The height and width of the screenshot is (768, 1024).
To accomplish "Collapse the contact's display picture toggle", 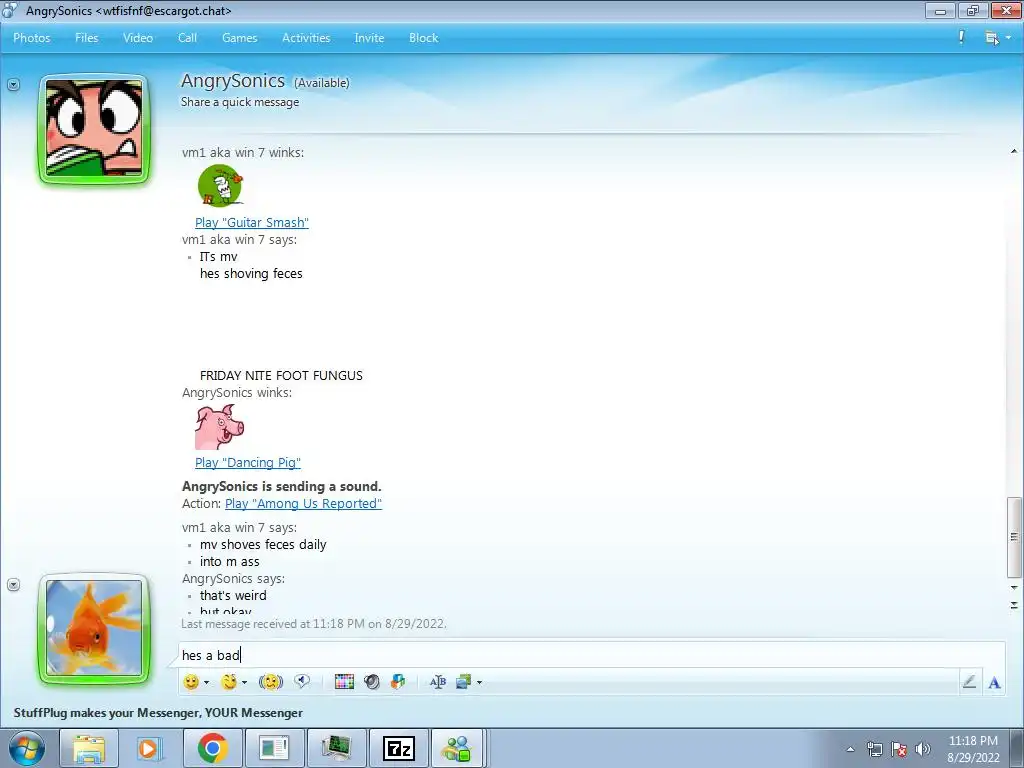I will click(x=14, y=85).
